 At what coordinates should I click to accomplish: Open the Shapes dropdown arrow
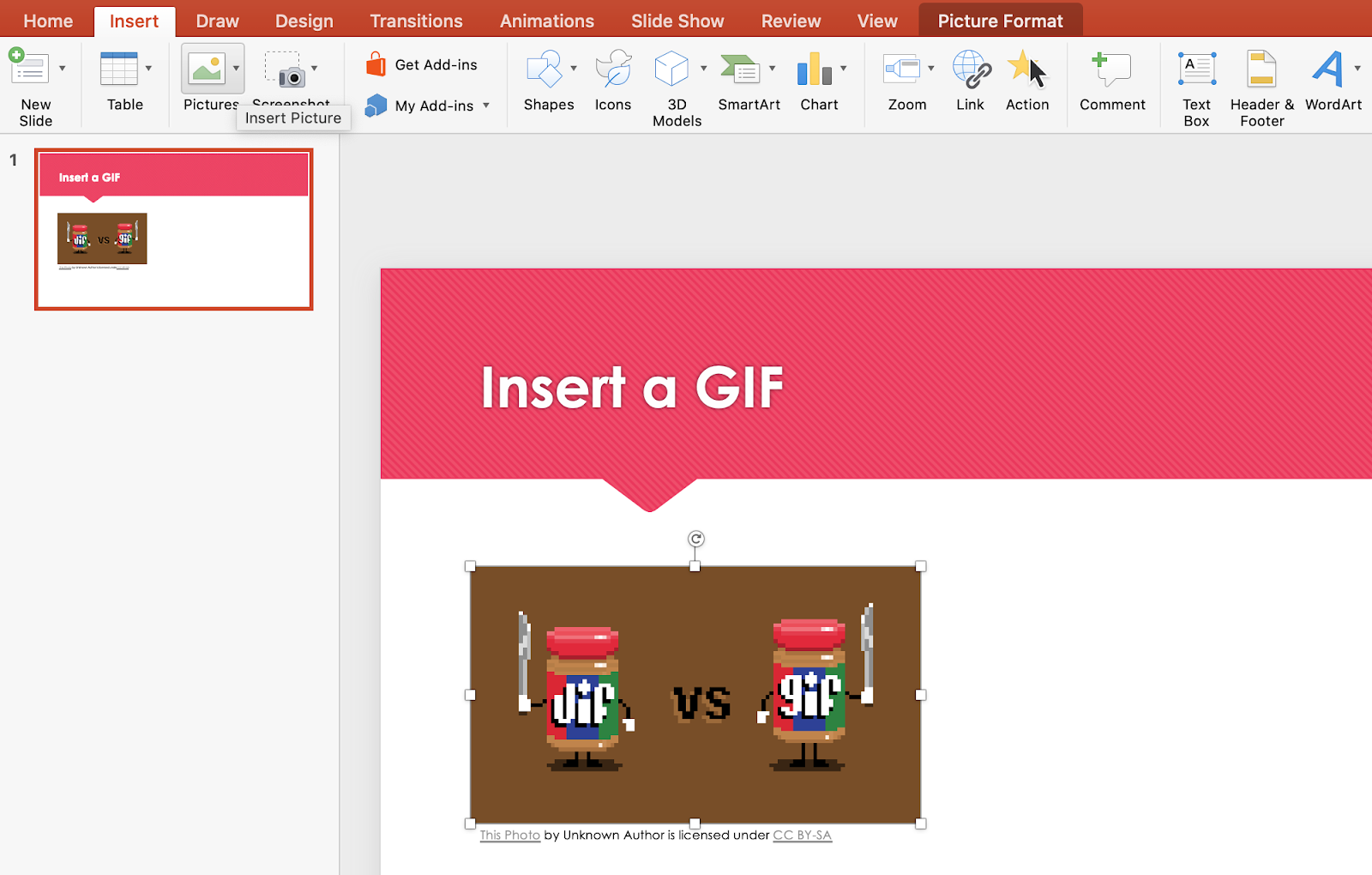[574, 68]
